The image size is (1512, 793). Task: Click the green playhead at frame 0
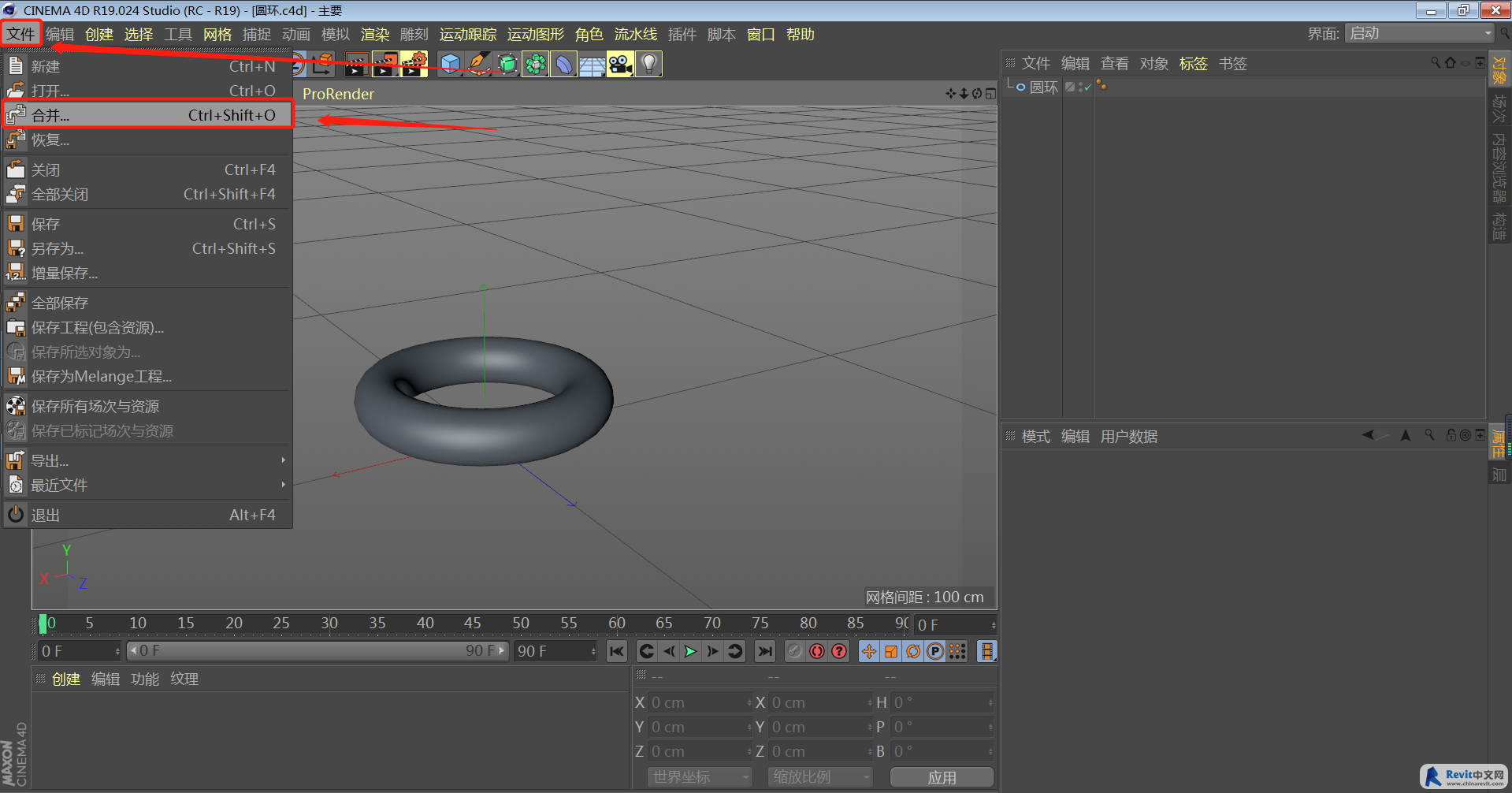(43, 624)
